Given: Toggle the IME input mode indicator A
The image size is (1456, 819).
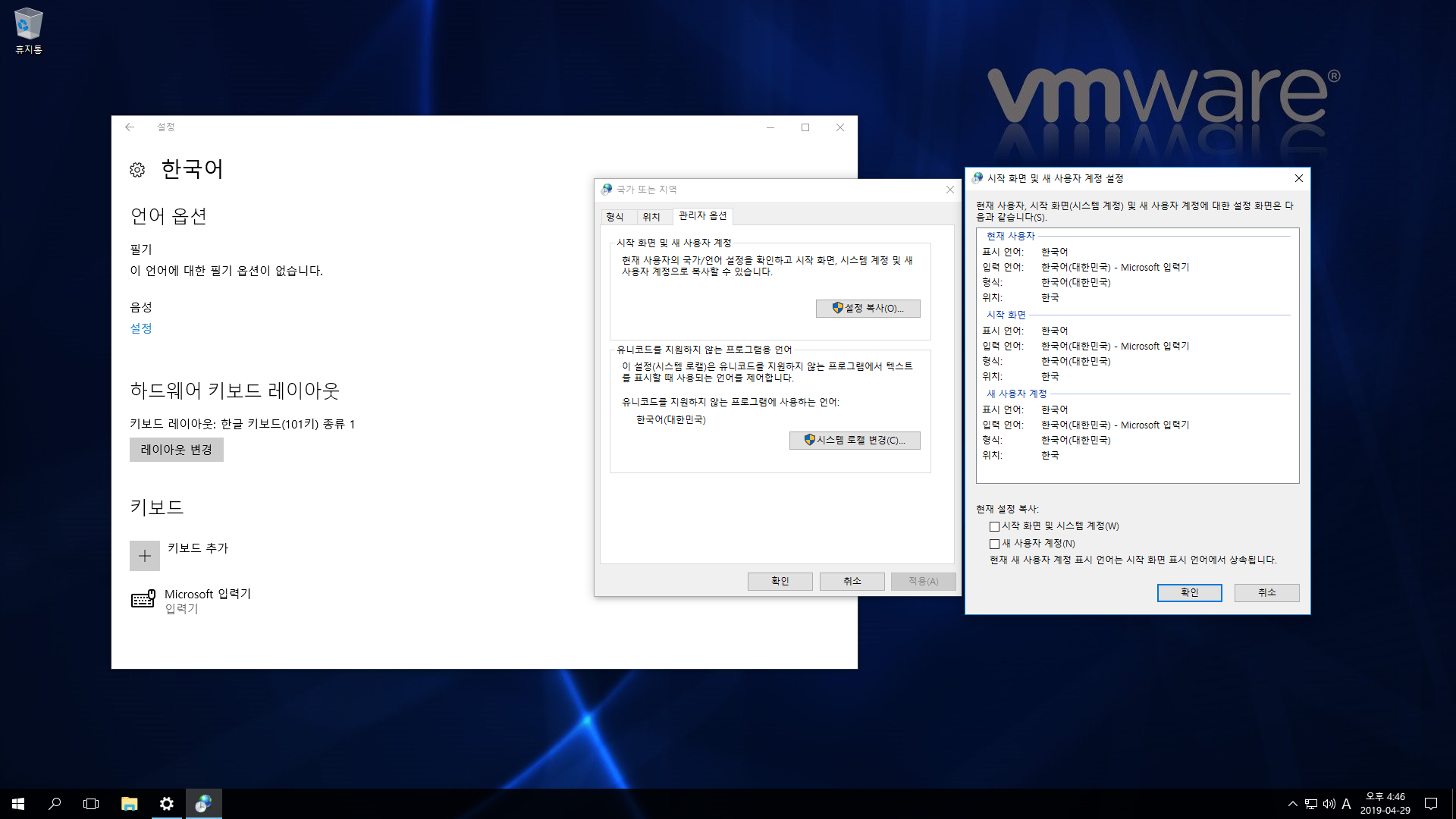Looking at the screenshot, I should (1346, 804).
